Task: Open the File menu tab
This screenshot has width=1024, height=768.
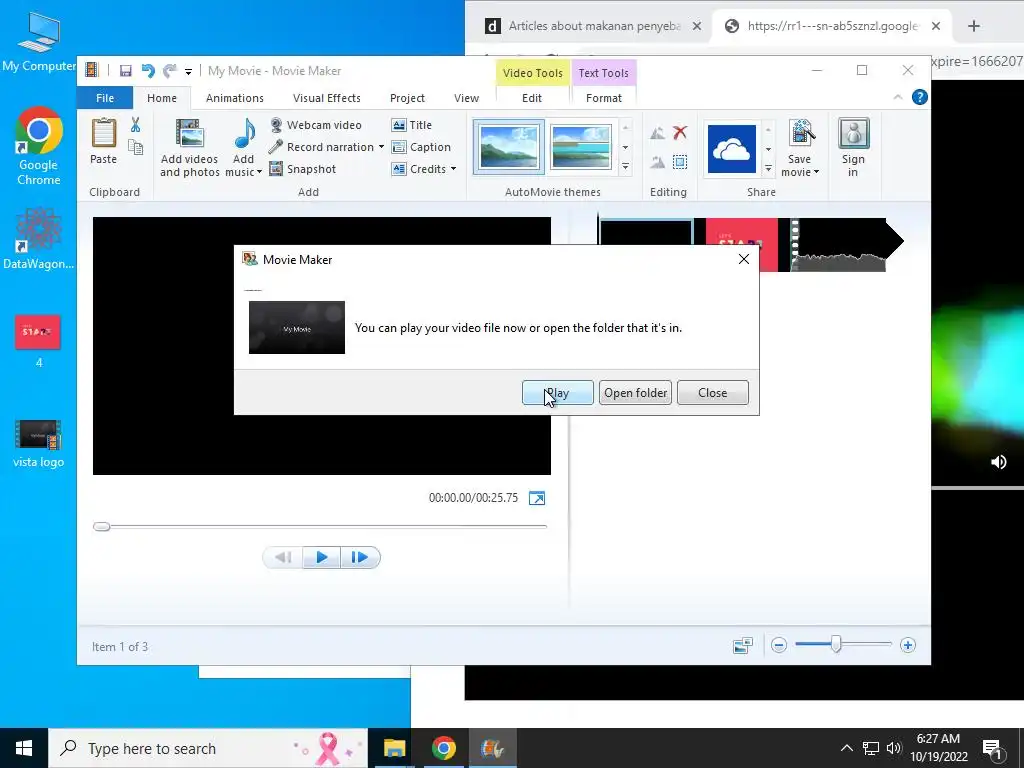Action: click(x=105, y=98)
